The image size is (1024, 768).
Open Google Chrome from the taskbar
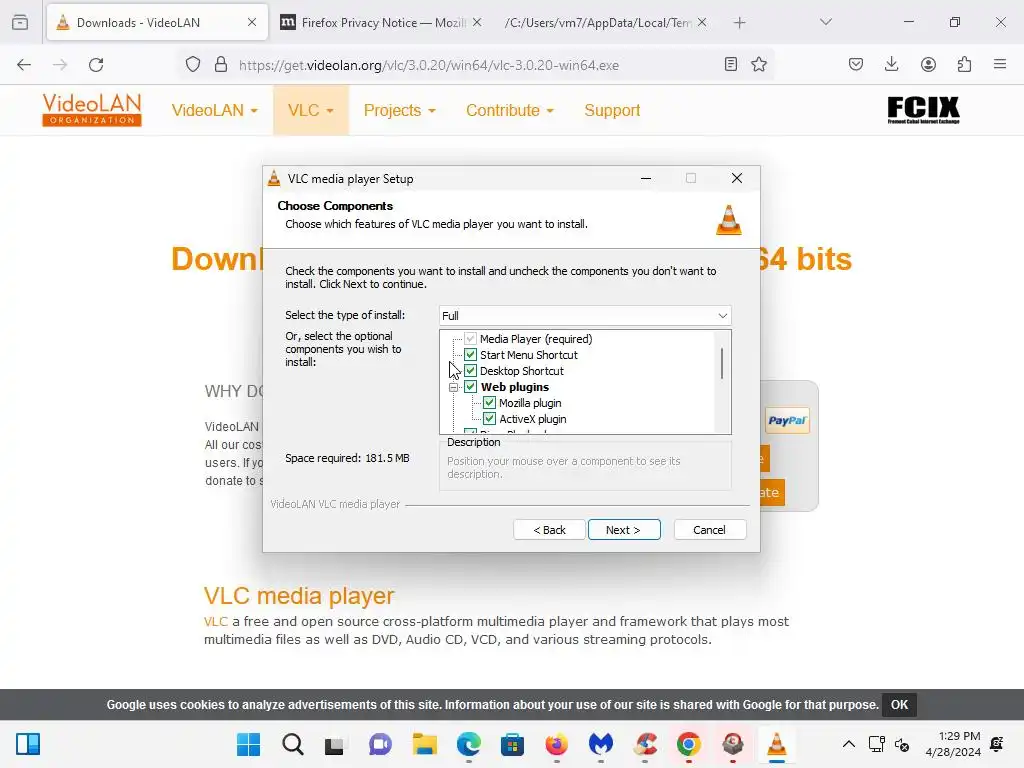[688, 744]
